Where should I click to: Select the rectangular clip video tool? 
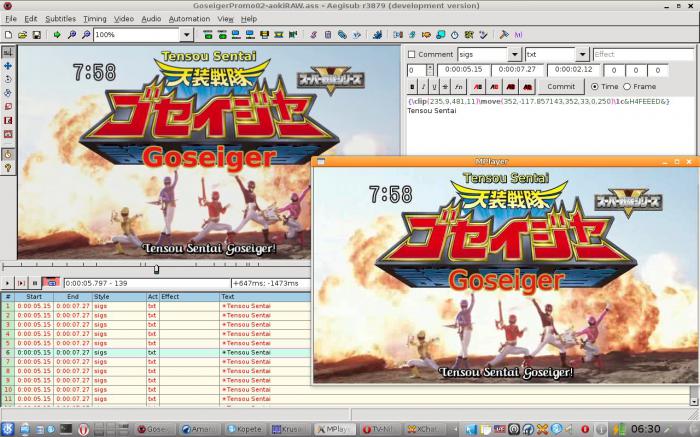click(x=8, y=121)
